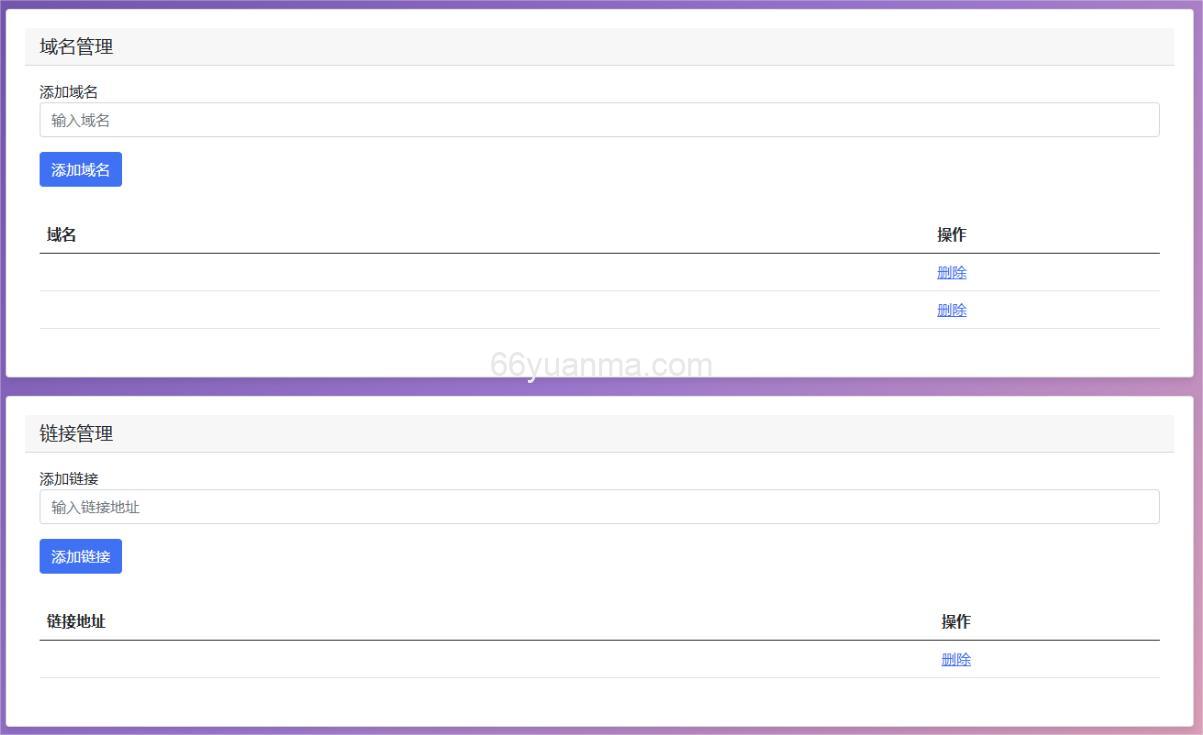1203x735 pixels.
Task: Select the first domain table row's name cell
Action: (480, 273)
